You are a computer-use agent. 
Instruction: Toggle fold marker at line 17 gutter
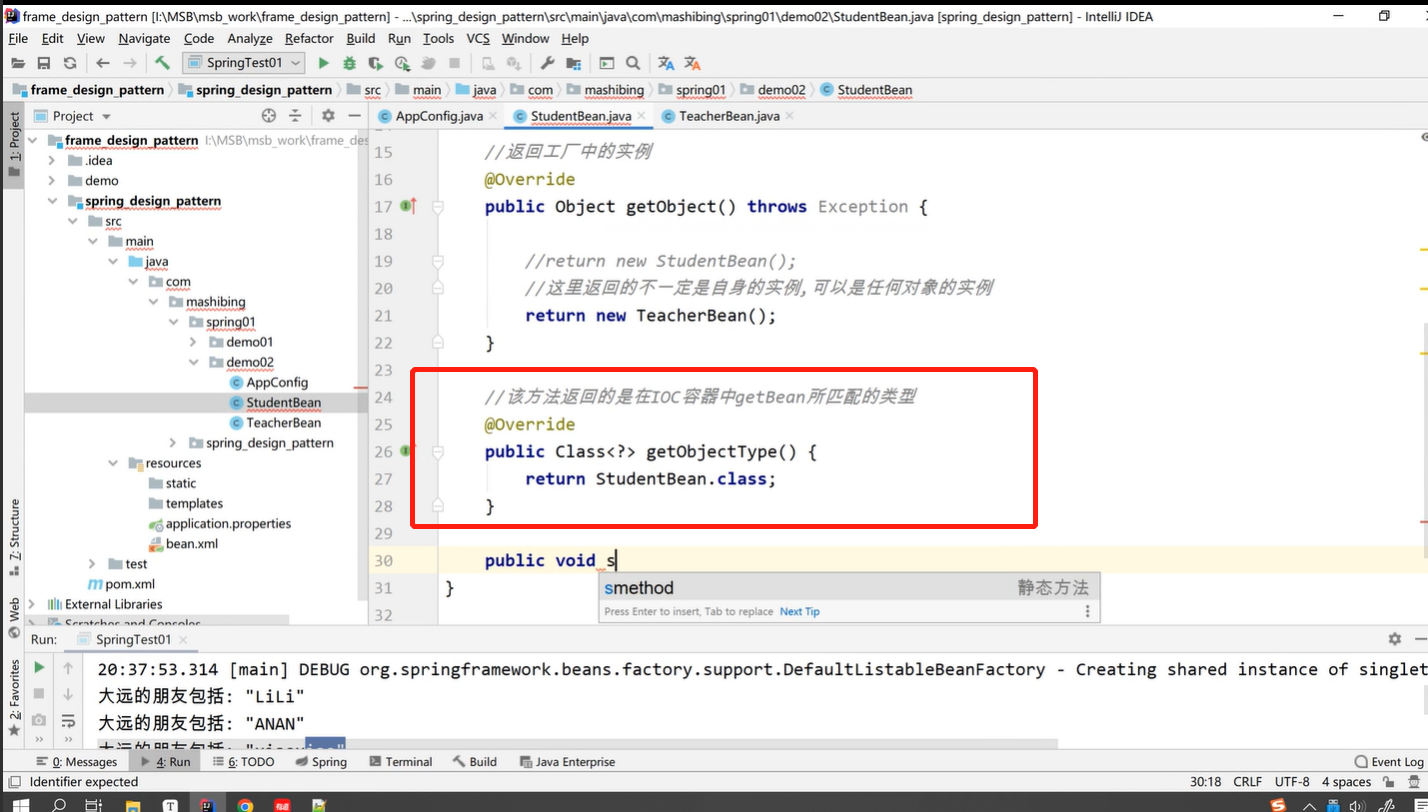pos(438,206)
